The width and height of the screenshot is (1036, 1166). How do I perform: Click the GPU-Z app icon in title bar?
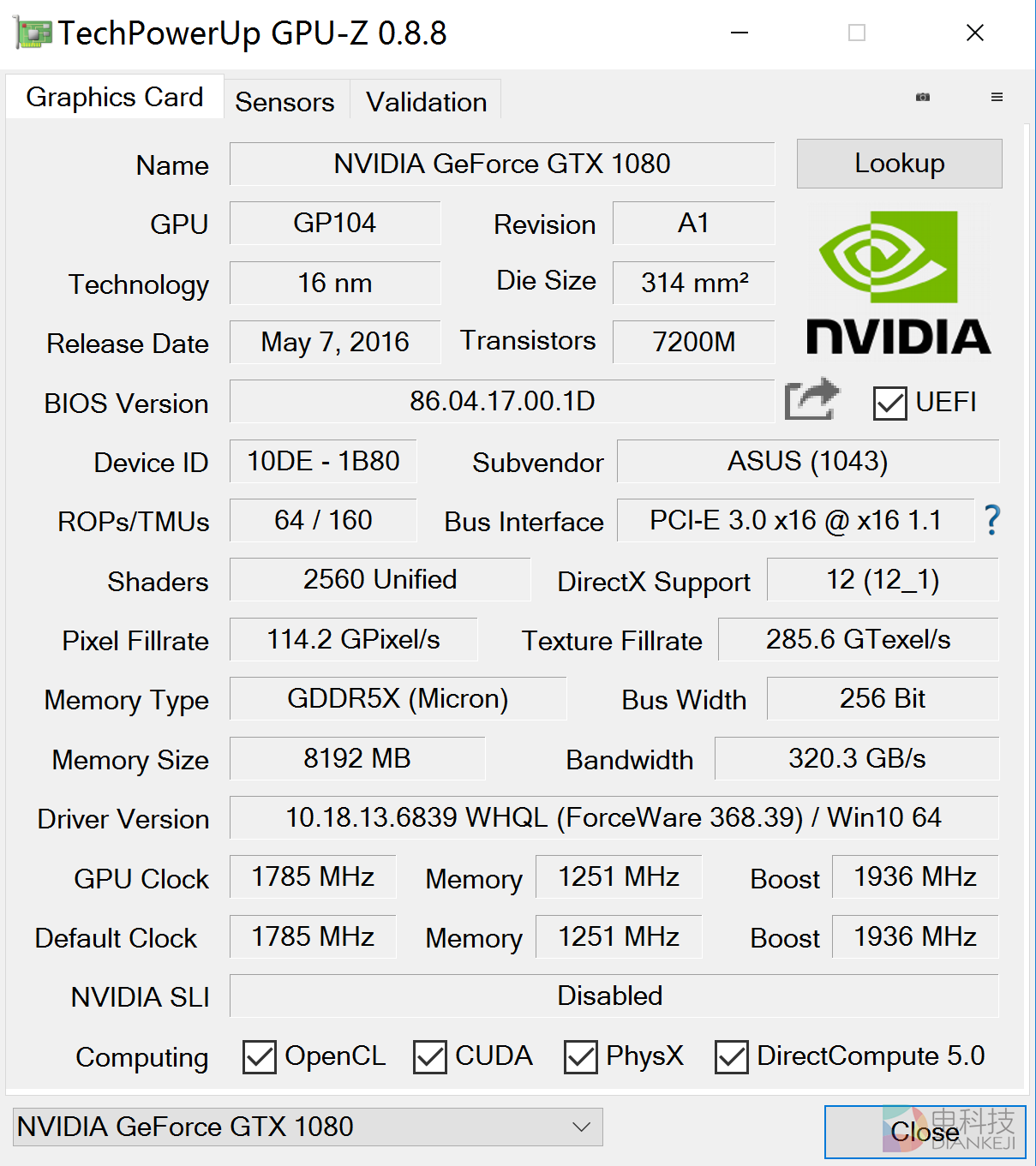click(x=33, y=33)
